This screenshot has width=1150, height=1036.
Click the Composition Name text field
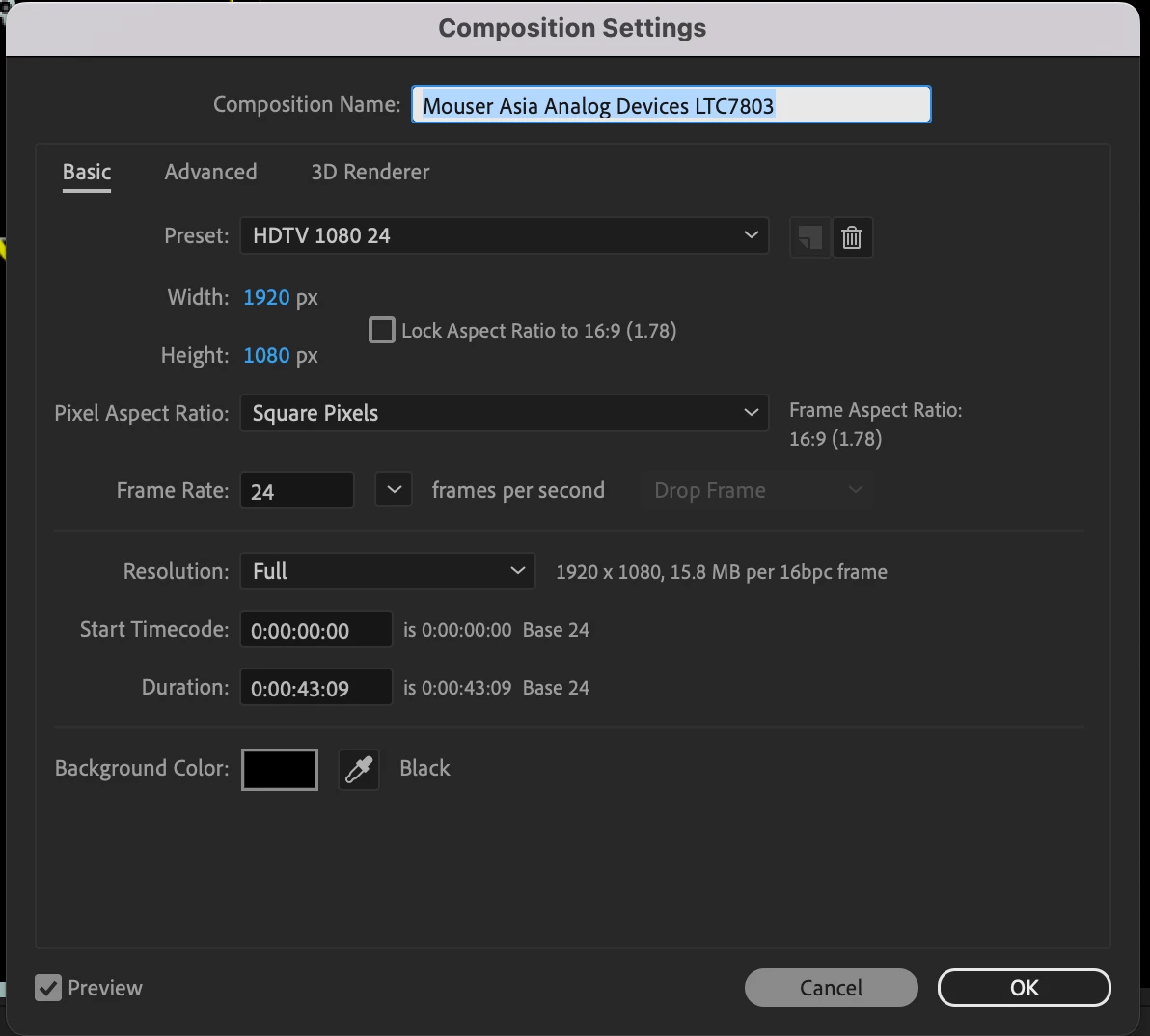click(671, 105)
